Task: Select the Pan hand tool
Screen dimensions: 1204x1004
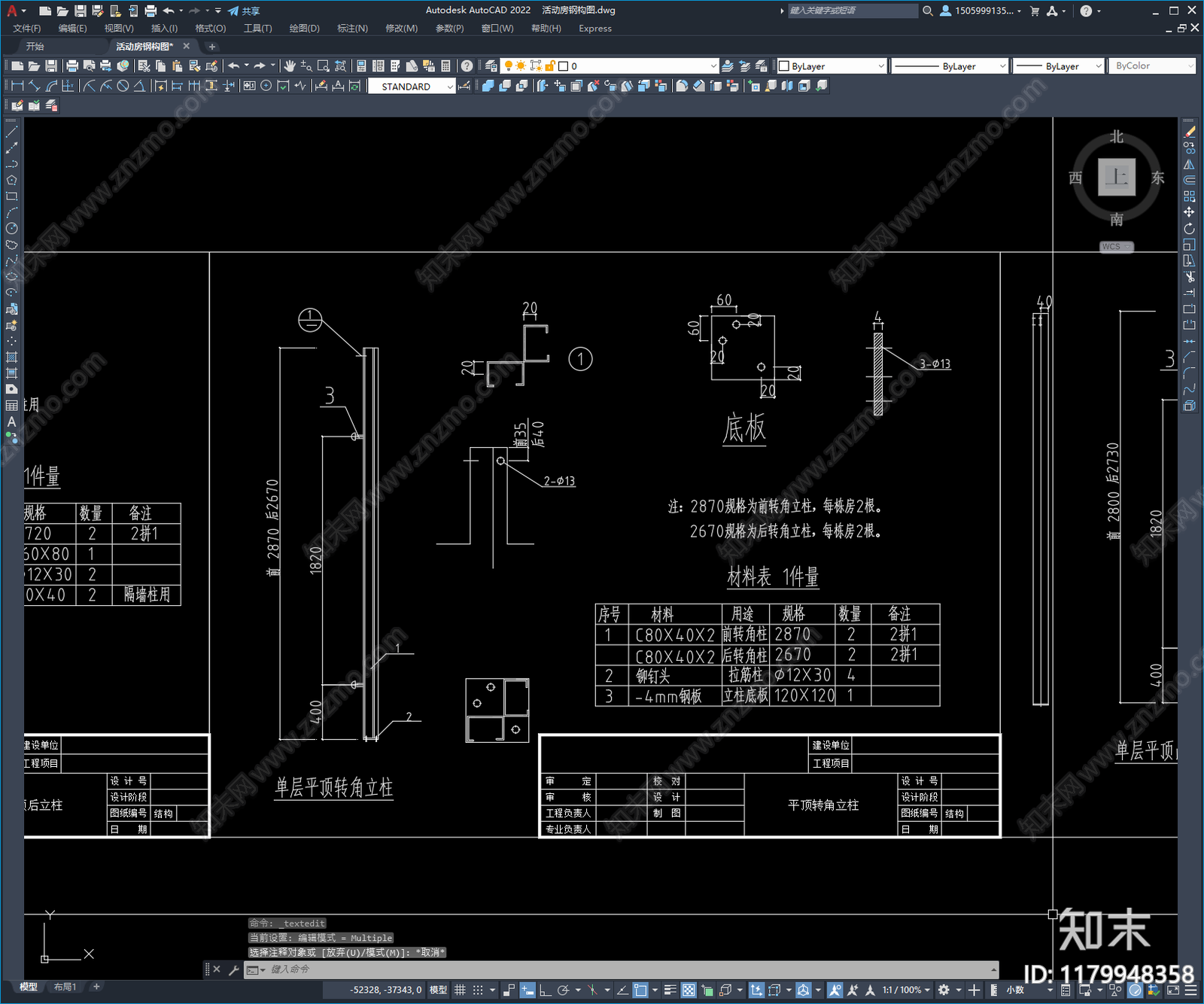Action: point(290,66)
